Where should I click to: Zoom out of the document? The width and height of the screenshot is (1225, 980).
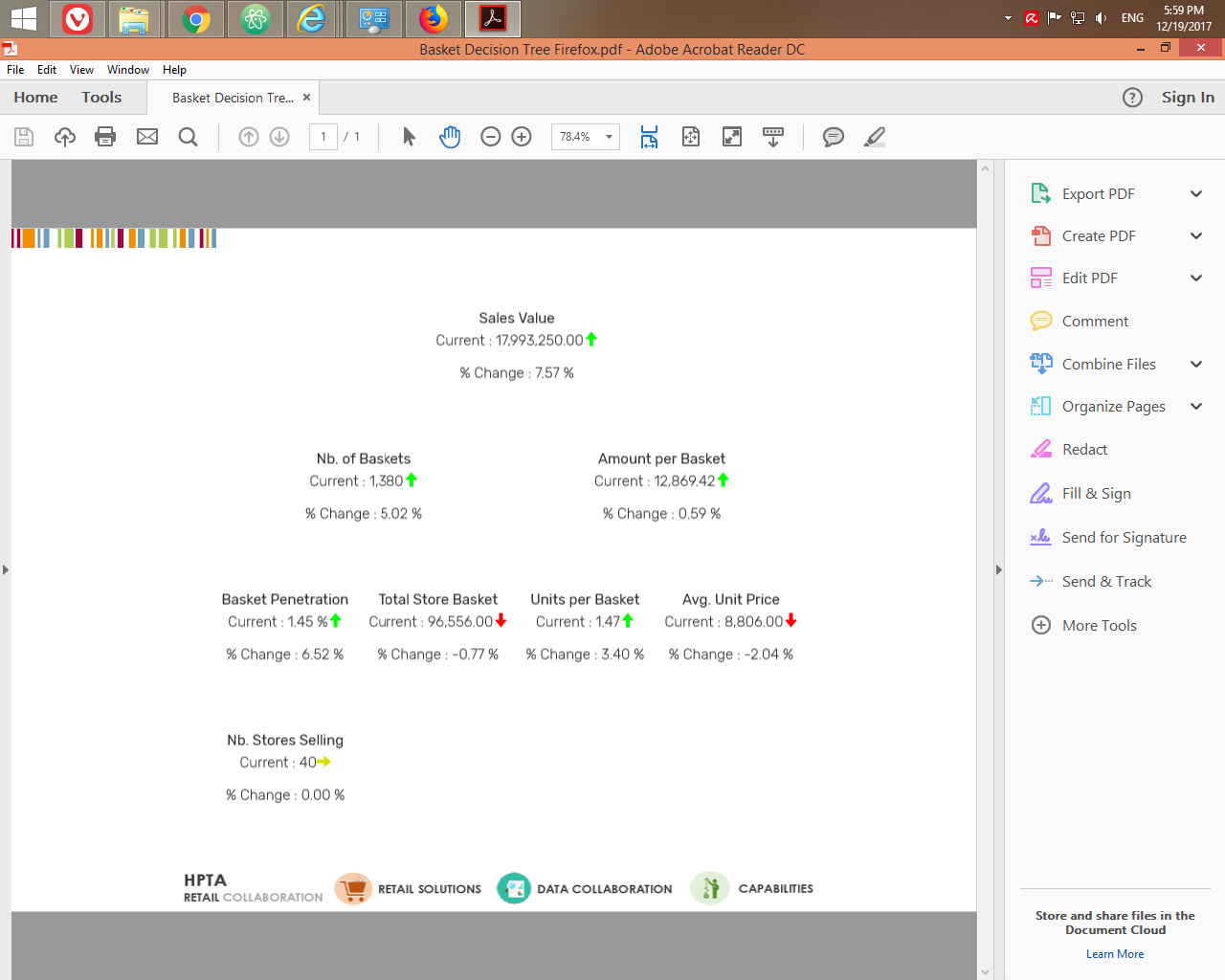pyautogui.click(x=490, y=136)
